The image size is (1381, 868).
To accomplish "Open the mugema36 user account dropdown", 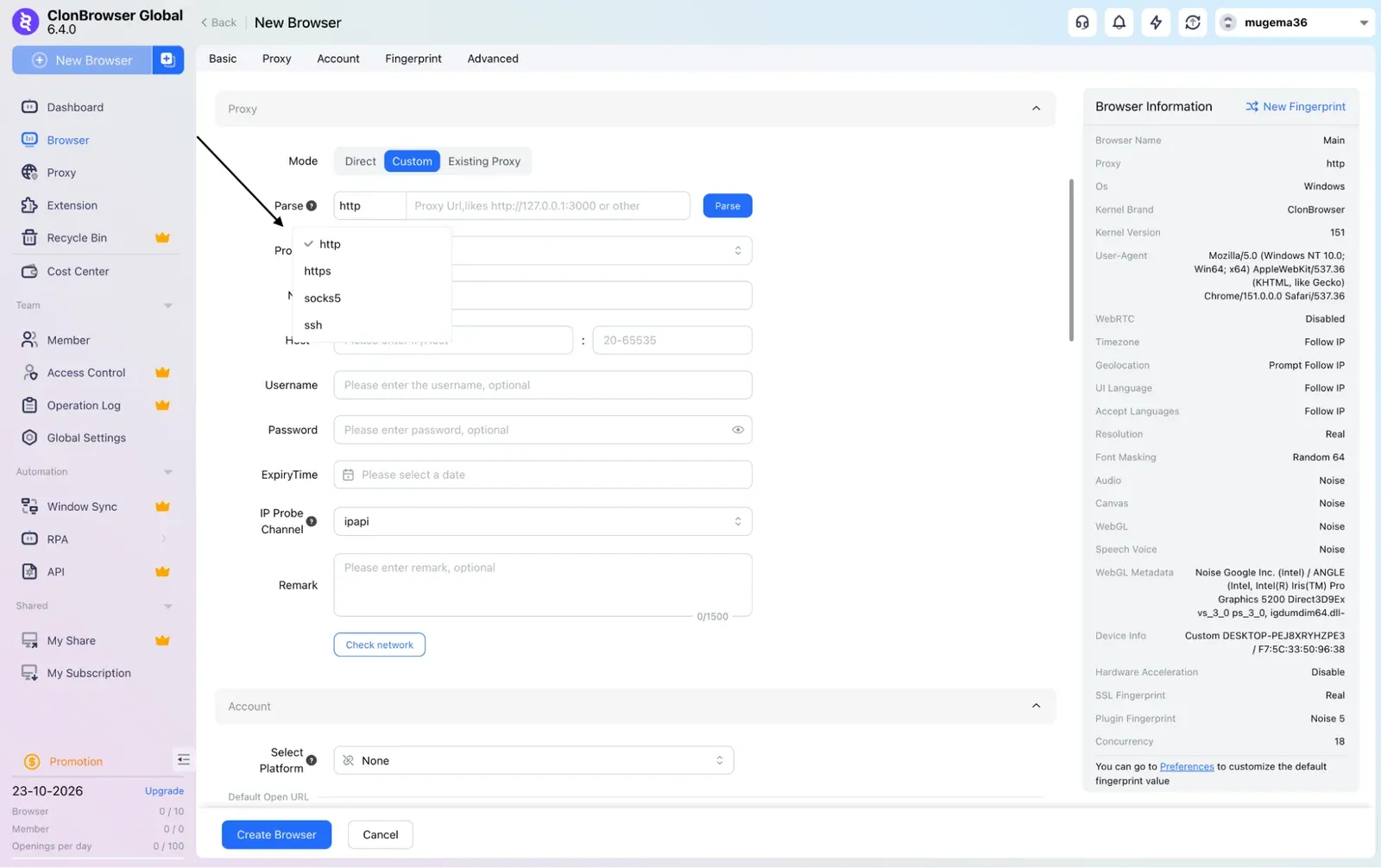I will tap(1295, 22).
